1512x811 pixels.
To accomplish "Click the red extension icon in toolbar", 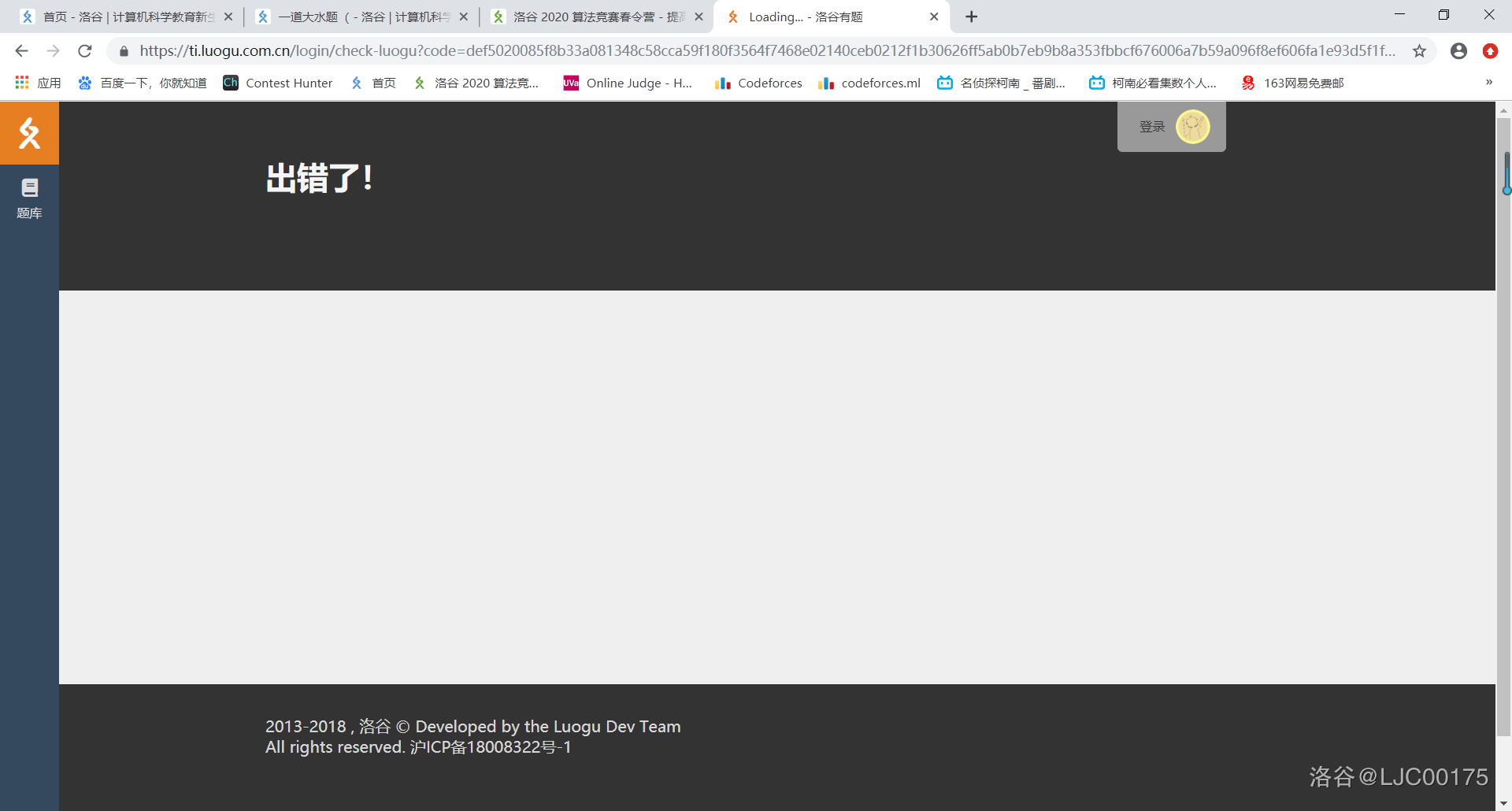I will (x=1490, y=51).
